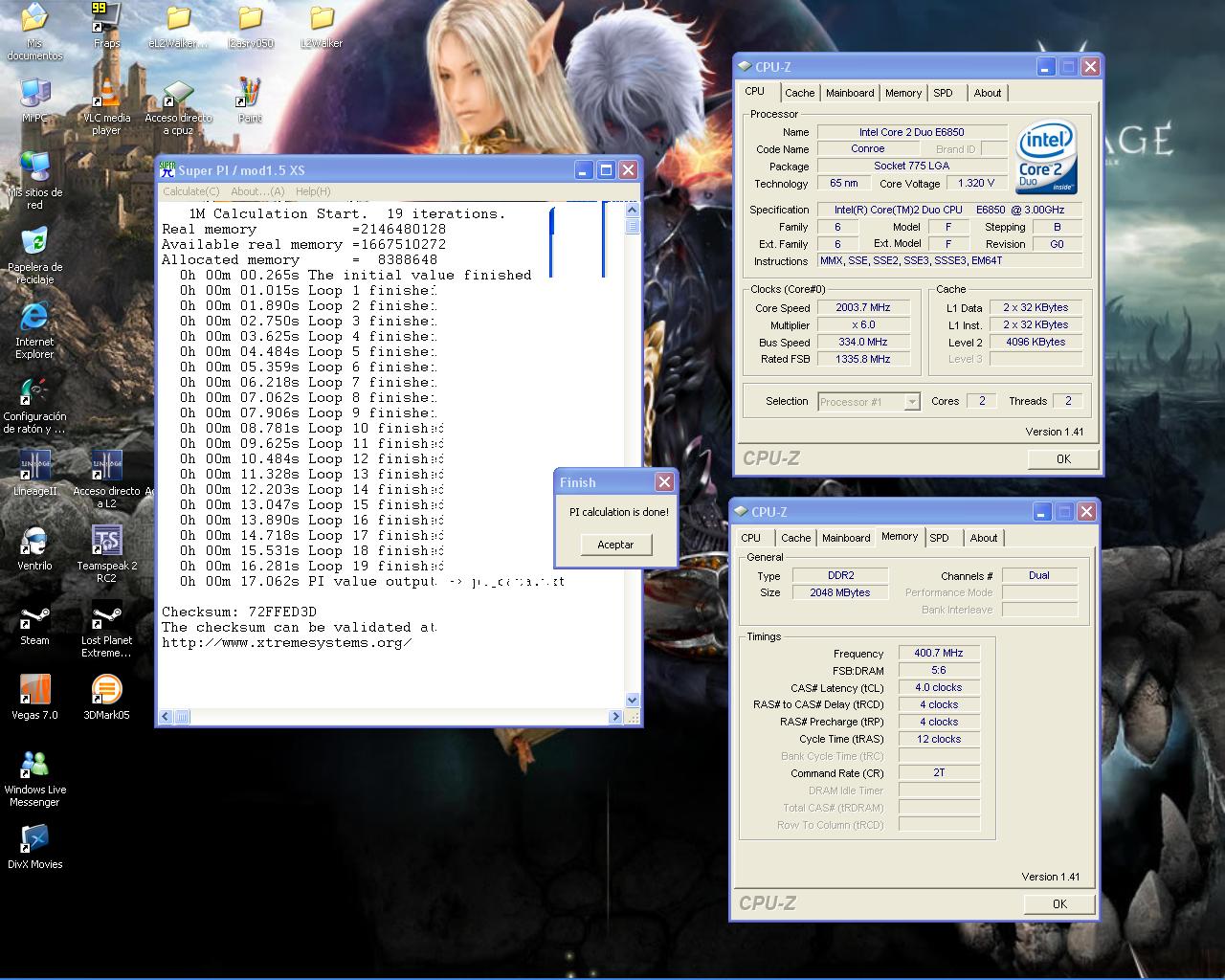Click Aceptar in the Finish dialog
Screen dimensions: 1225x980
(615, 545)
